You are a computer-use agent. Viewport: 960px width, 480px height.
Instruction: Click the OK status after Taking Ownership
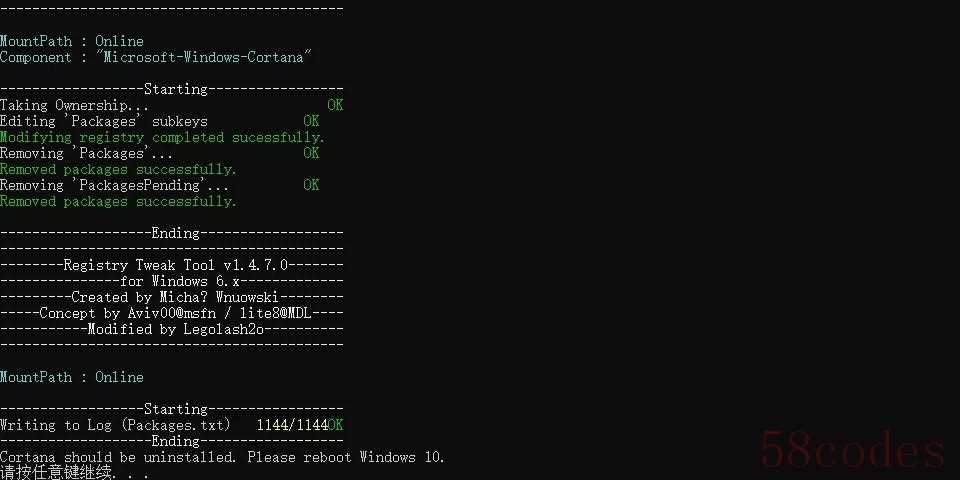(335, 105)
